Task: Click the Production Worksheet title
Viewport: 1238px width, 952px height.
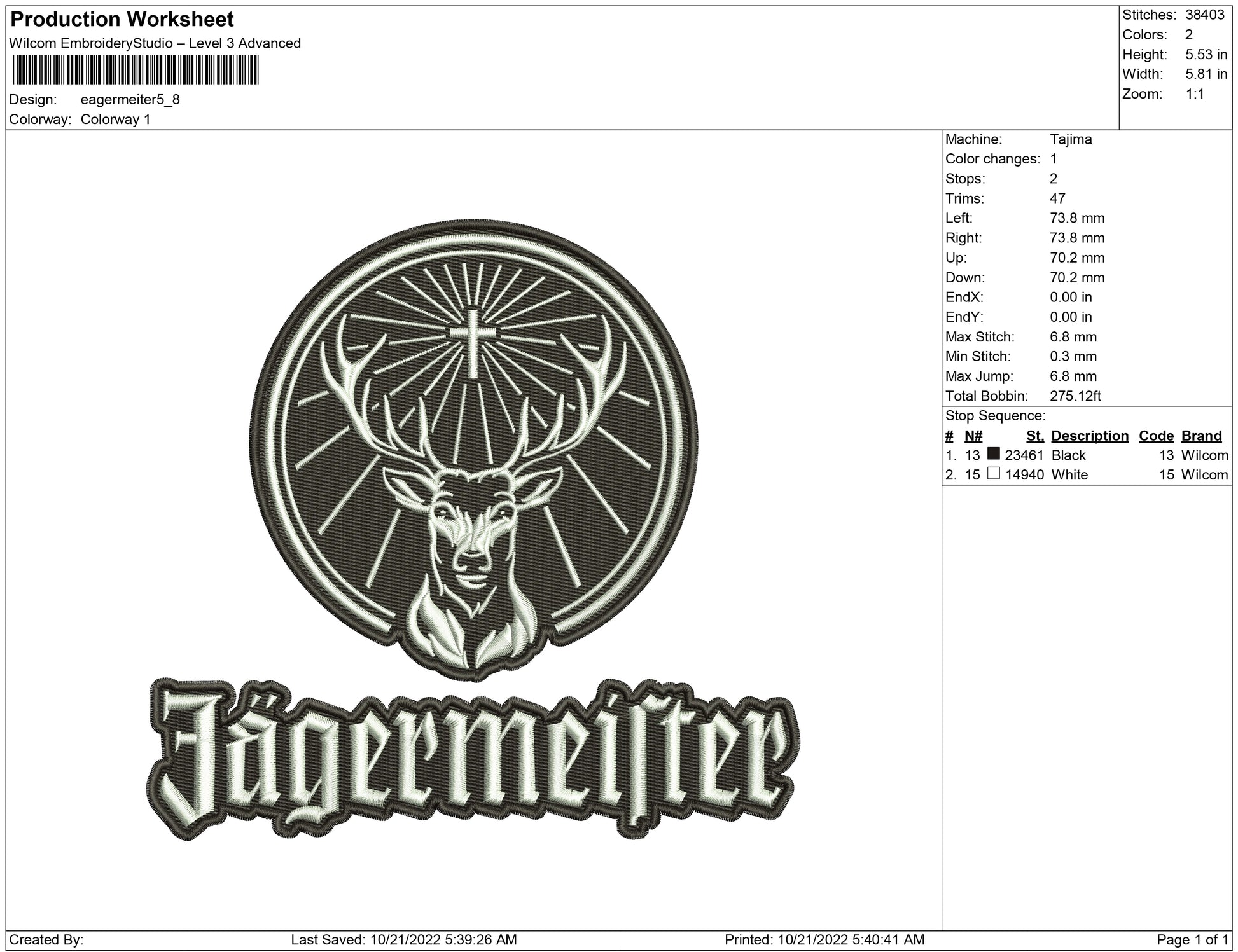Action: pyautogui.click(x=122, y=20)
